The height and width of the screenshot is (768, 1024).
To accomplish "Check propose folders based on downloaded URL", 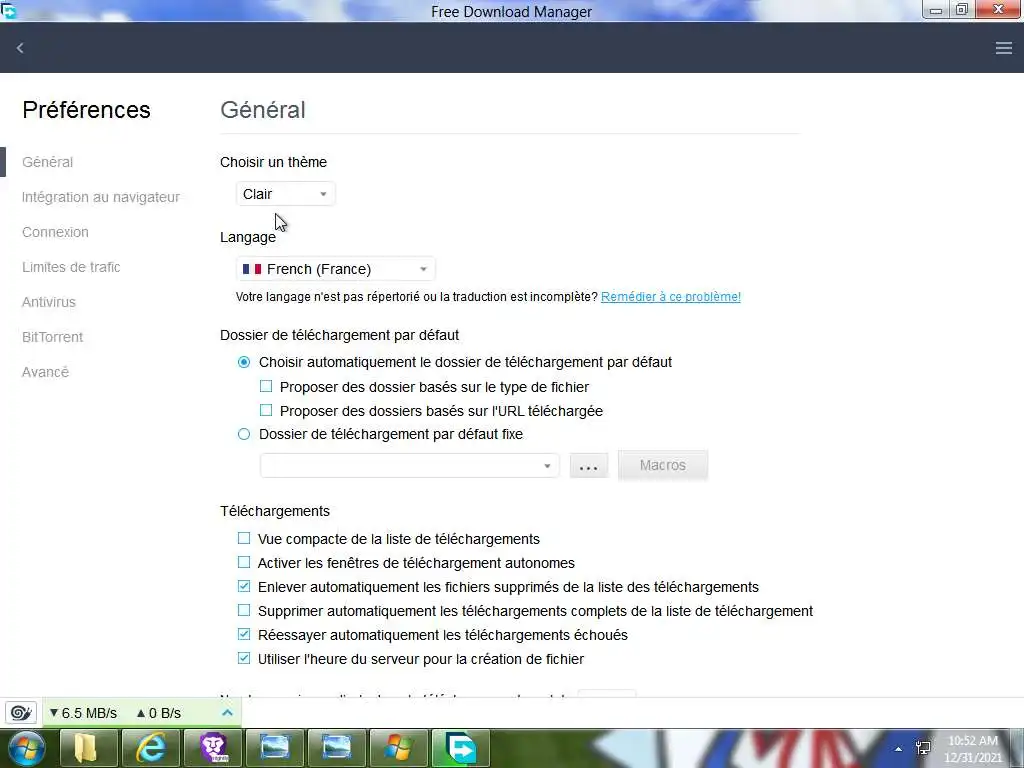I will tap(266, 411).
